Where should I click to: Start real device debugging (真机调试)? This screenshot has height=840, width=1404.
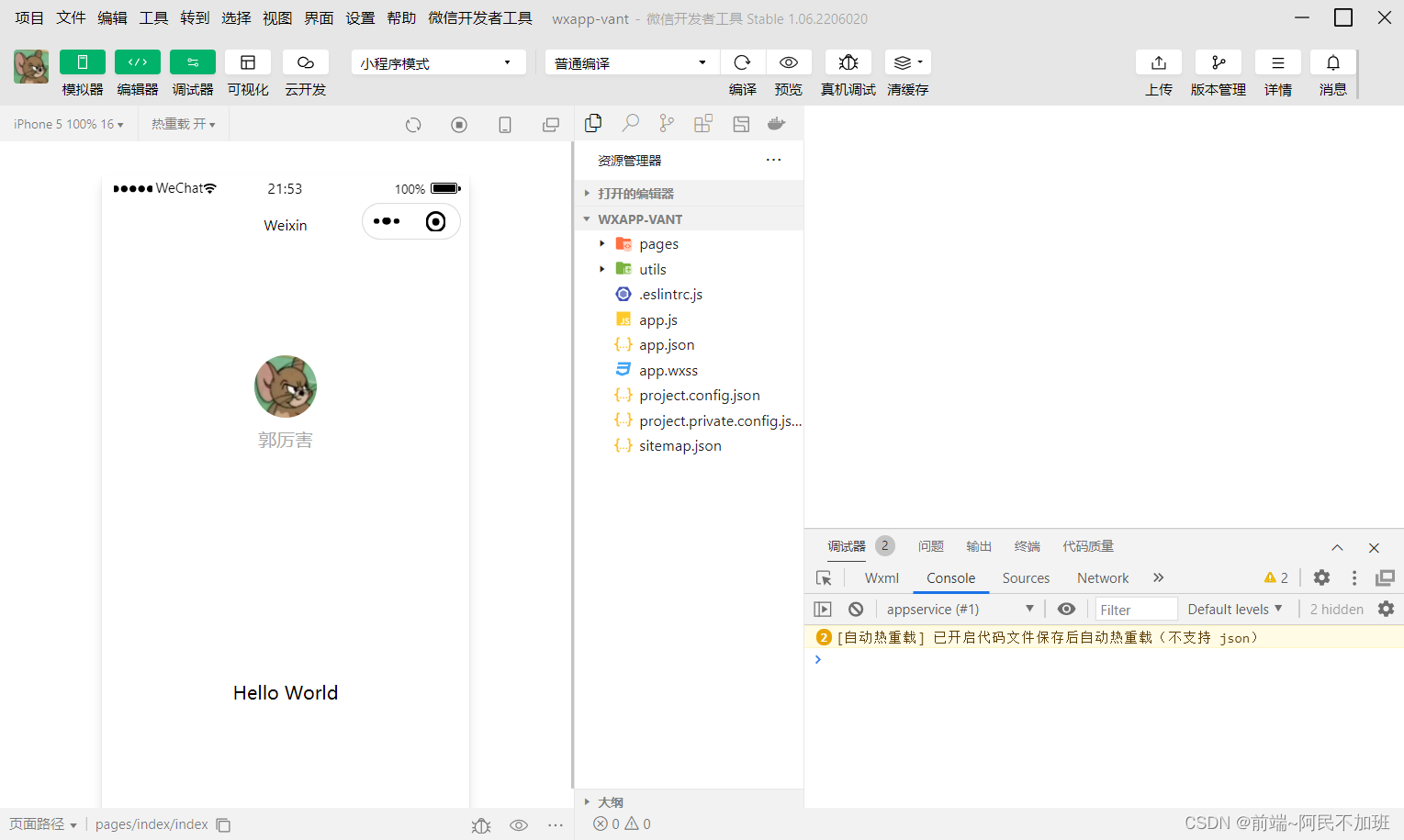pos(848,62)
